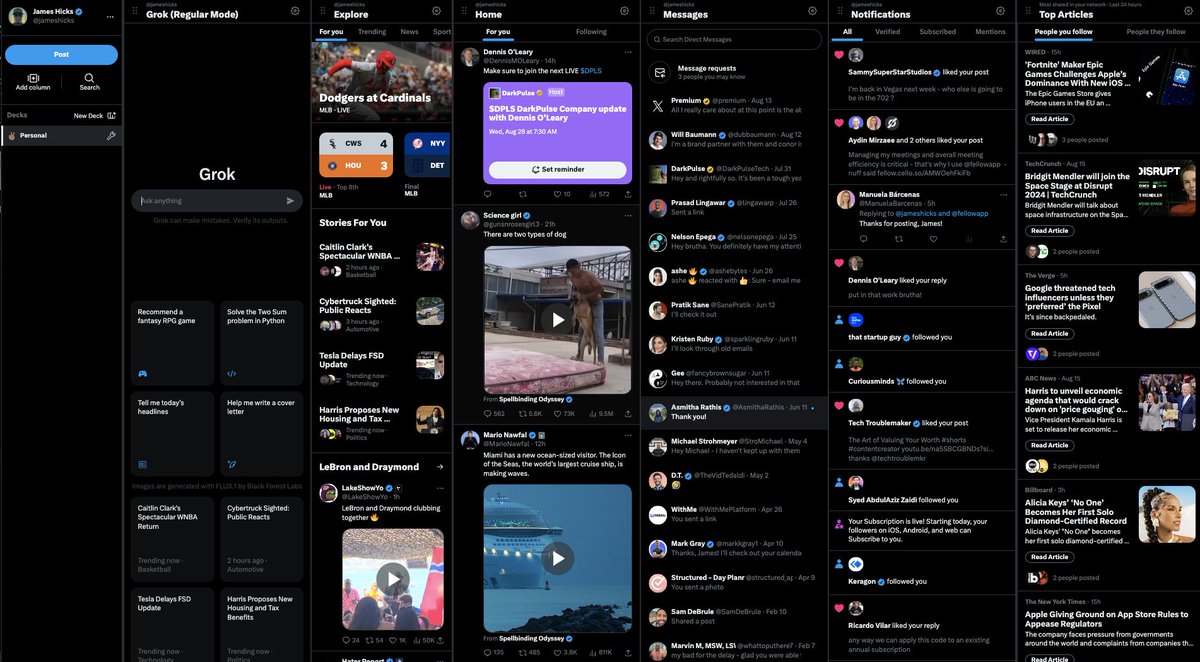
Task: Play the LakeShowYo video
Action: (392, 578)
